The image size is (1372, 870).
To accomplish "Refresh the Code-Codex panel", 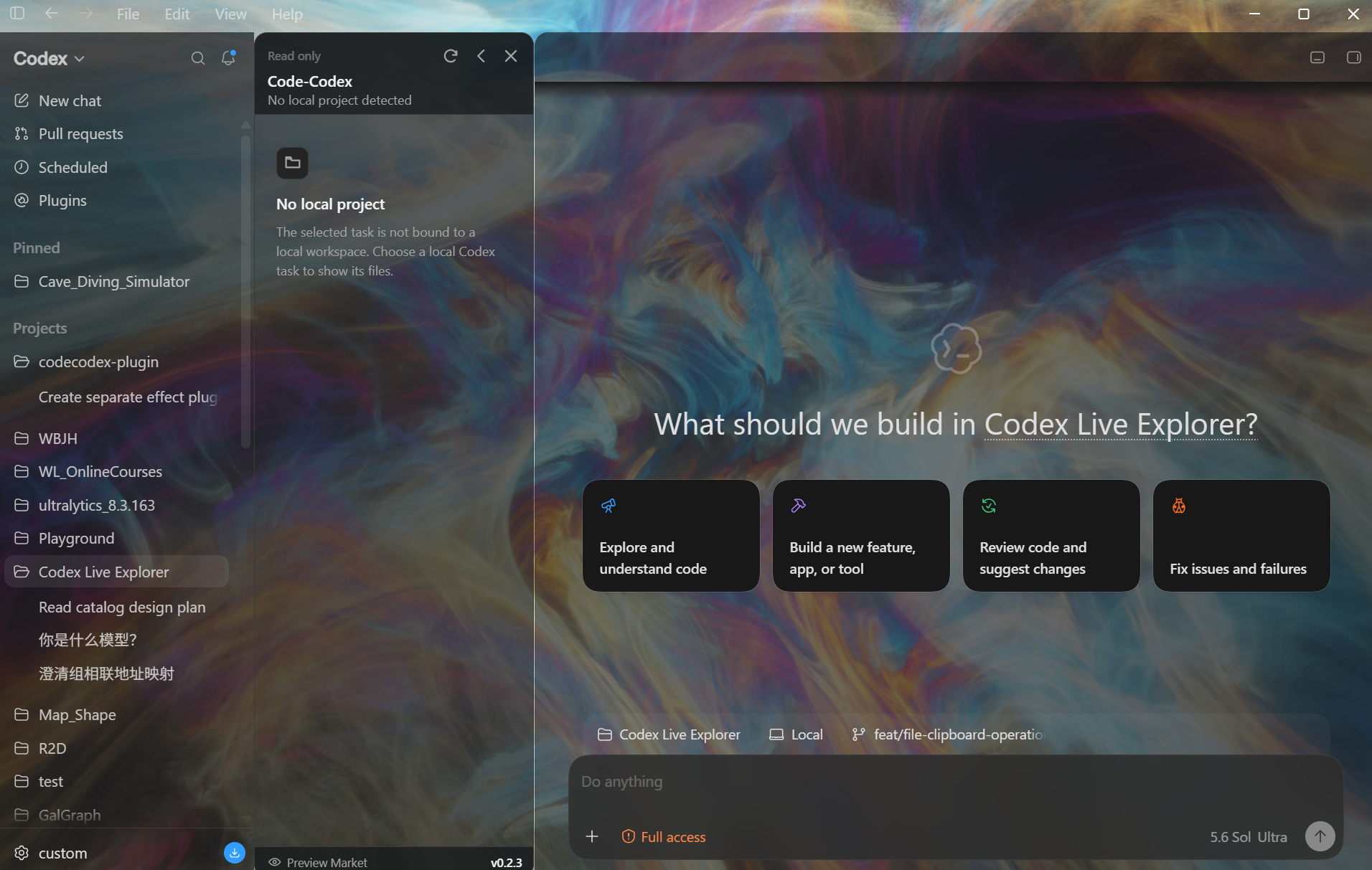I will tap(451, 56).
